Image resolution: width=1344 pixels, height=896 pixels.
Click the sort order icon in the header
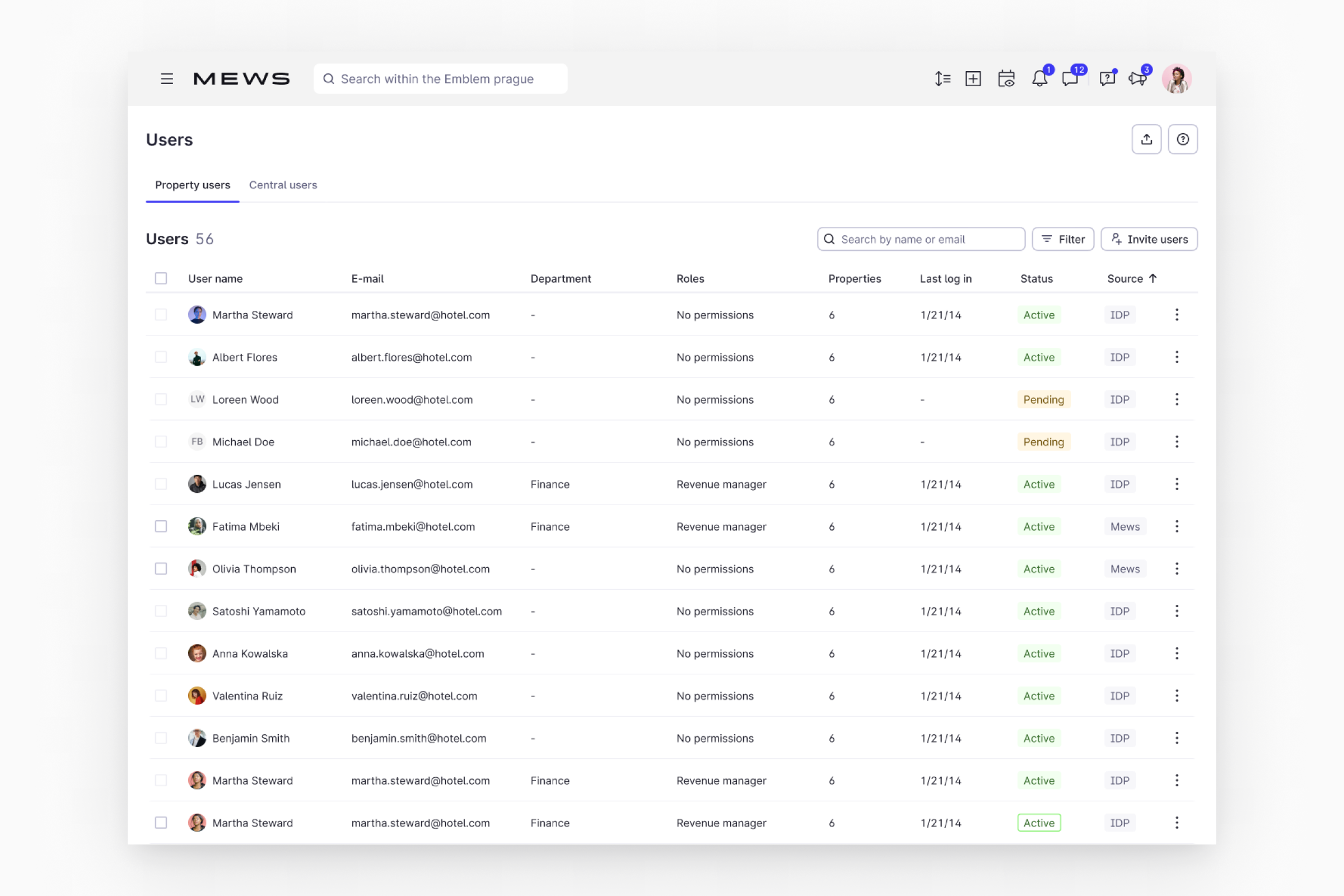pyautogui.click(x=942, y=78)
